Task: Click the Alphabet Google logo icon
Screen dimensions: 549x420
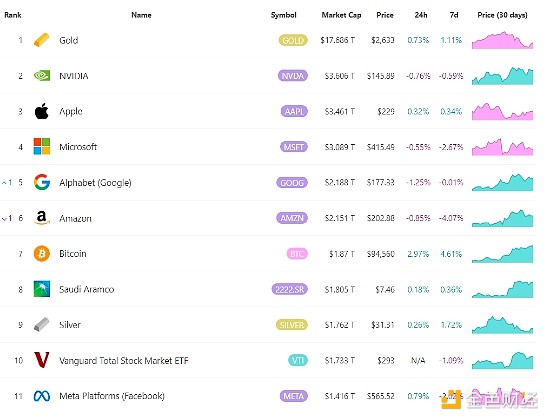Action: tap(42, 182)
